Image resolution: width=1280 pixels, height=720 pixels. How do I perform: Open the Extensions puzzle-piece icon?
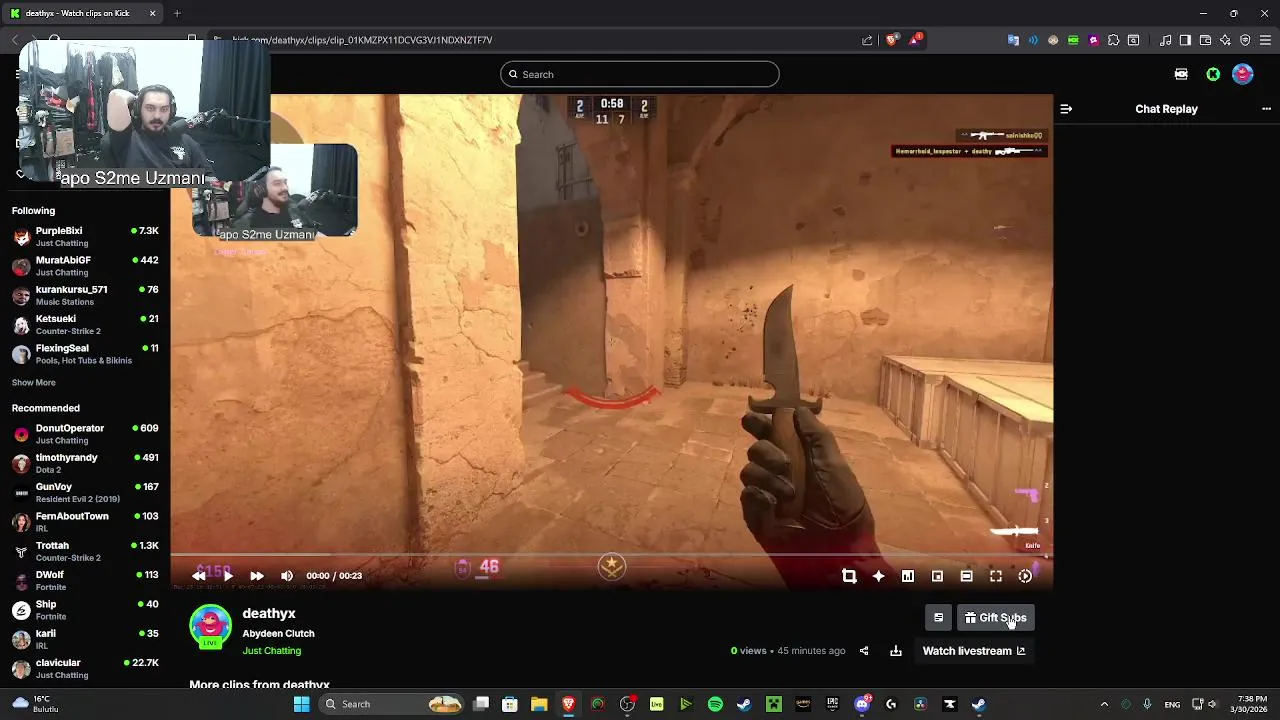coord(1113,40)
